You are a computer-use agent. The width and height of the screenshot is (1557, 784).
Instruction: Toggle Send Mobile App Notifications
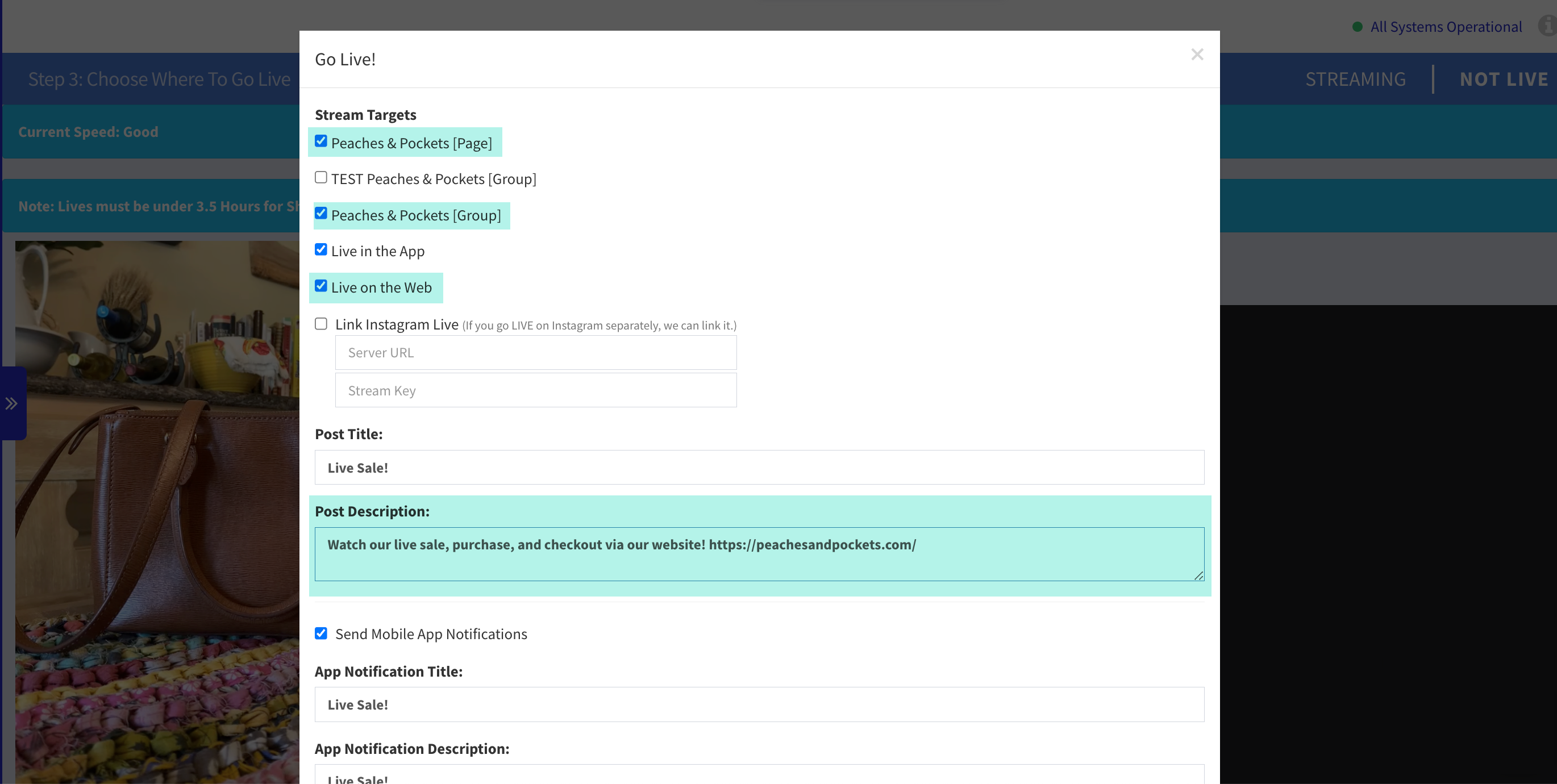[321, 633]
